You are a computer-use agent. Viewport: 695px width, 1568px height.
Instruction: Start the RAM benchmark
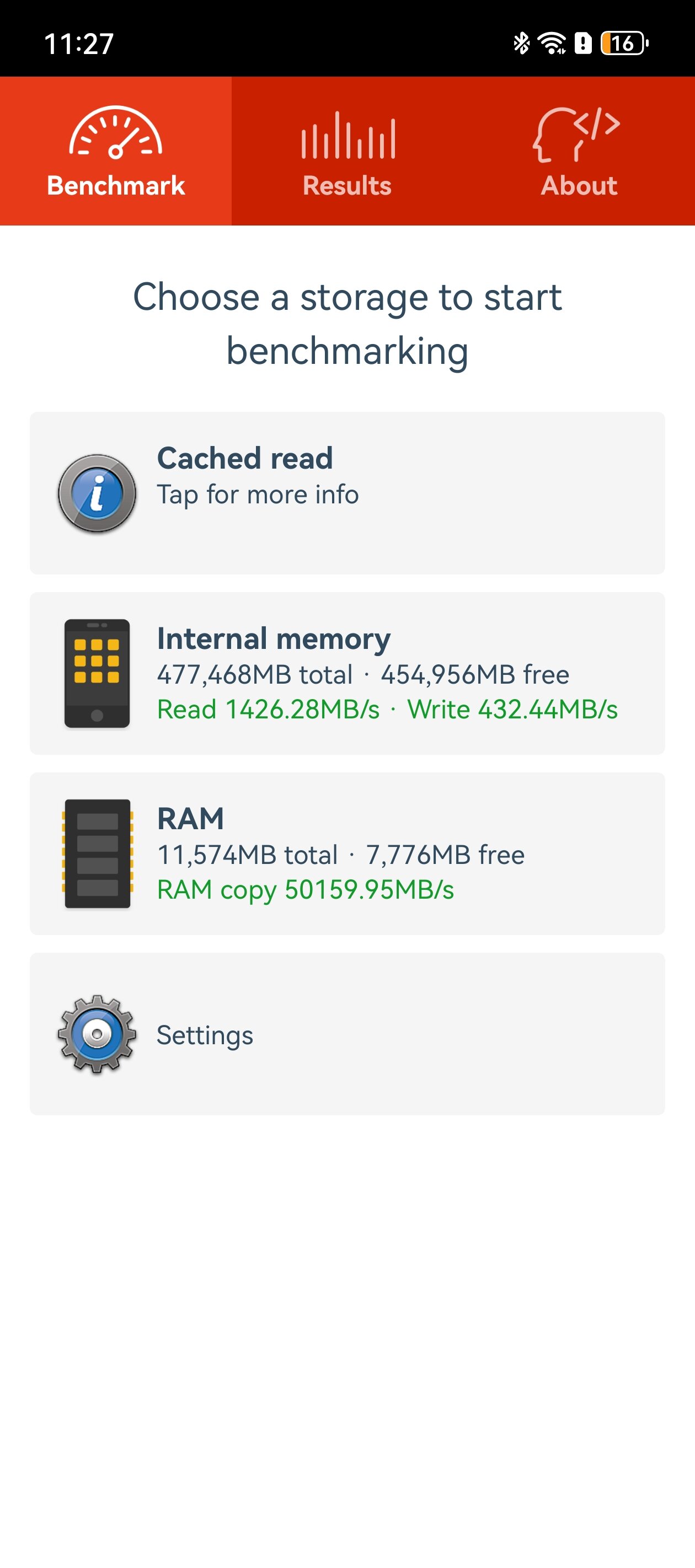(x=347, y=853)
